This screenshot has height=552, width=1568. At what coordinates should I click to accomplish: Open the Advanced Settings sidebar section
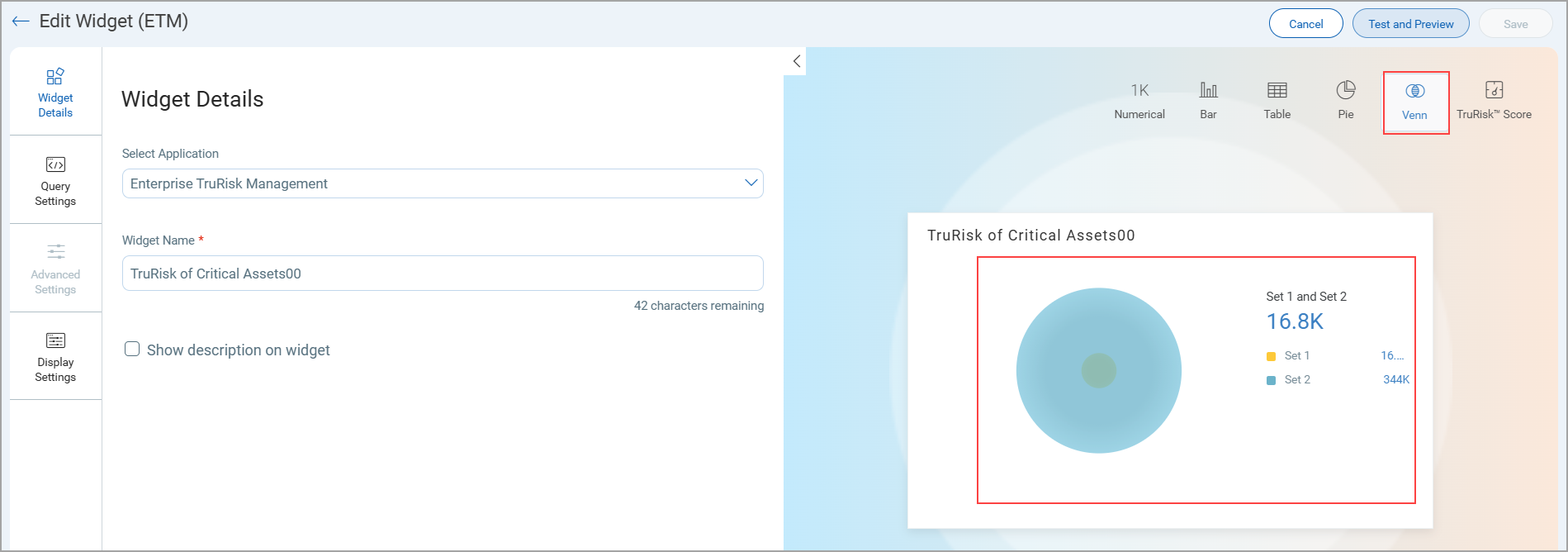pos(55,269)
